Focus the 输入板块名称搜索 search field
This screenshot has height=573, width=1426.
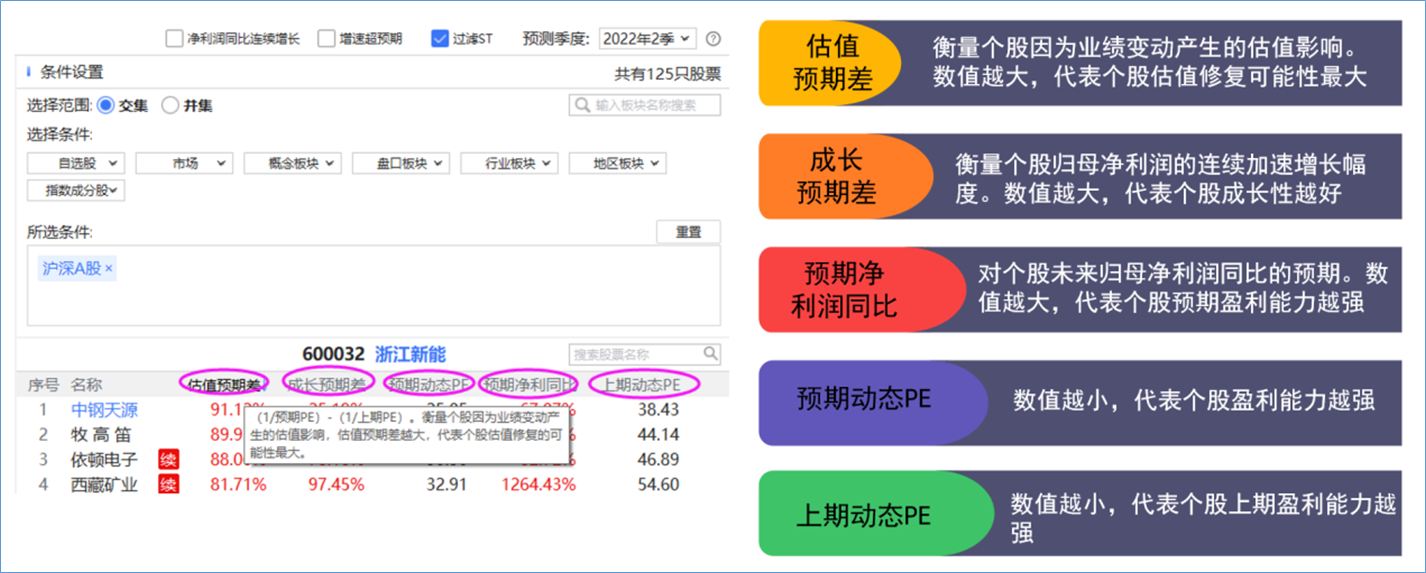click(x=645, y=105)
